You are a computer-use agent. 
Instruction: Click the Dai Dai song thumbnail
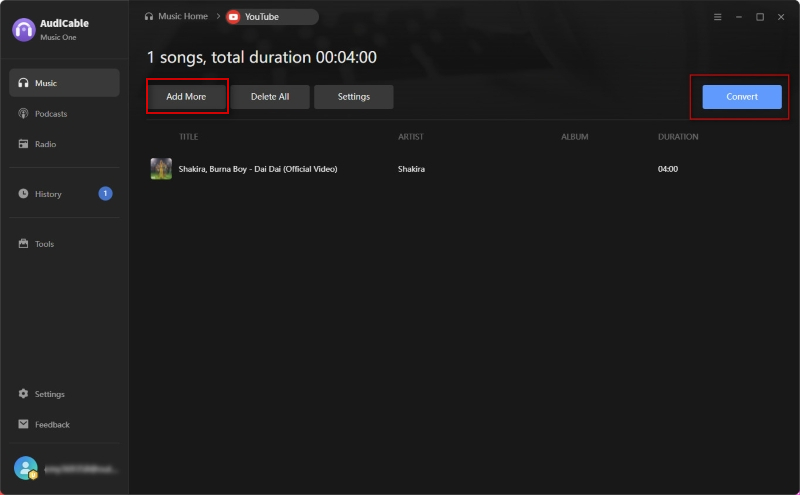(x=161, y=169)
